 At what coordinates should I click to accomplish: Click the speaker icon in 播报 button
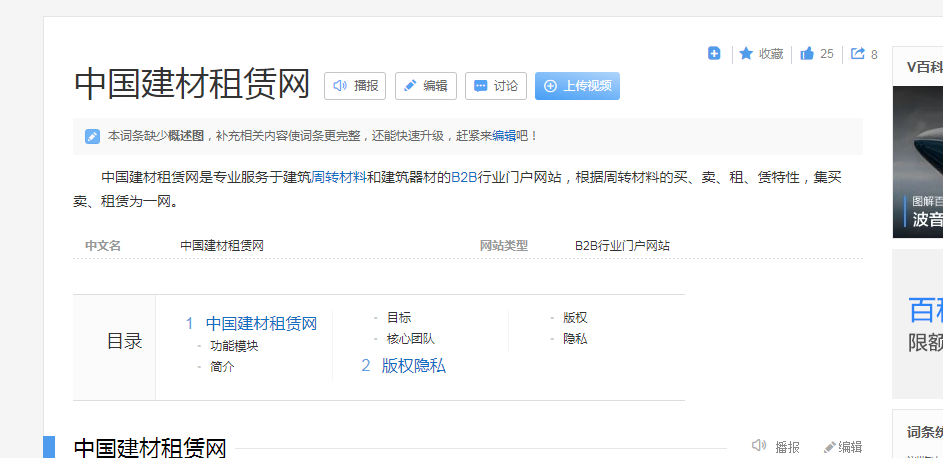click(x=340, y=86)
